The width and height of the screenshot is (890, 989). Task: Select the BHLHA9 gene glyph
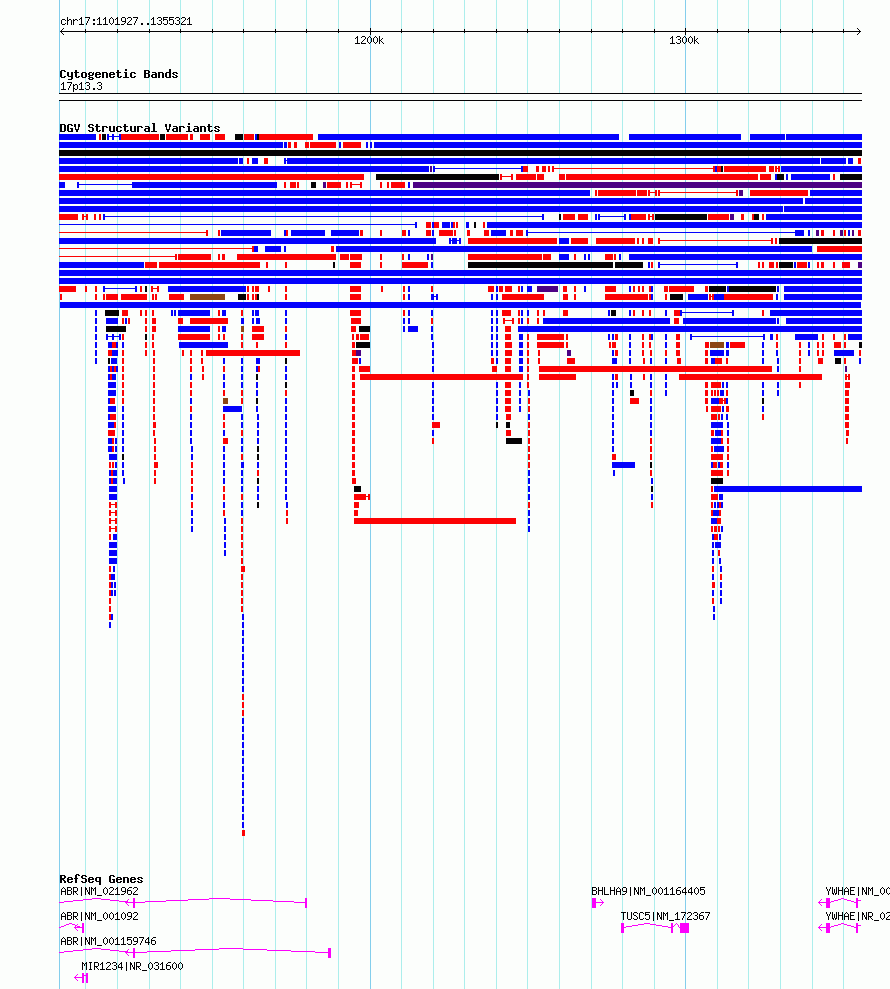pos(597,903)
